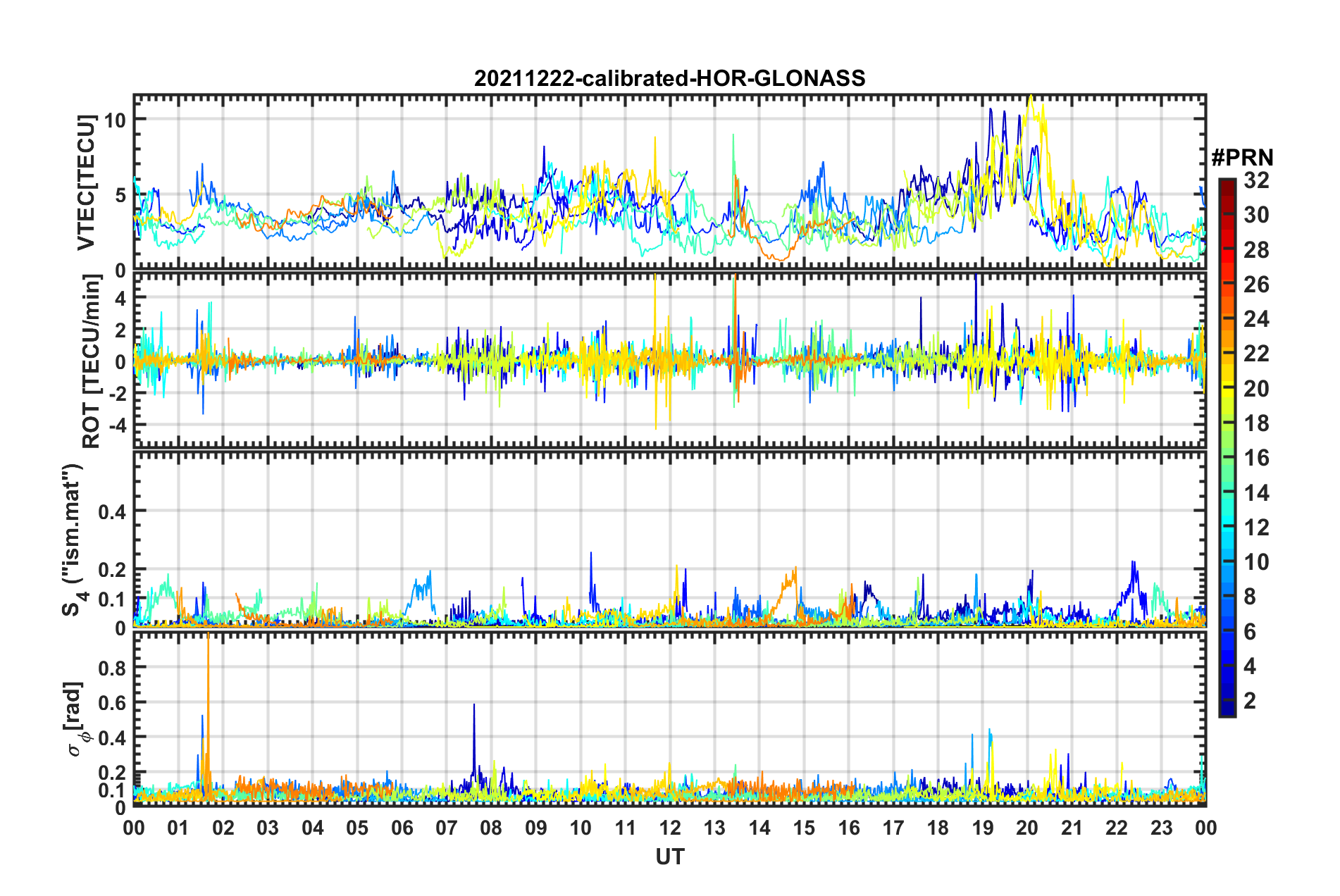Select the VTEC[TECU] y-axis label

(86, 183)
